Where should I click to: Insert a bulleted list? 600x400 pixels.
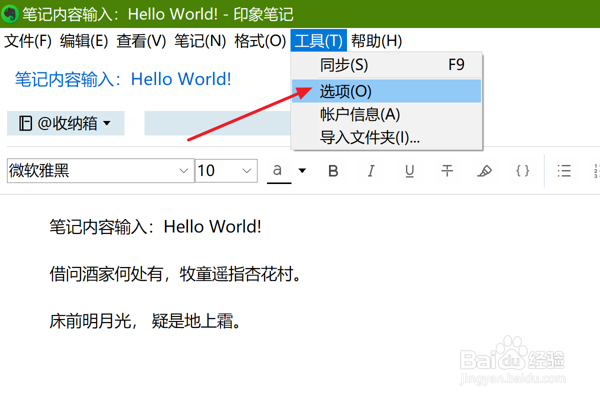[x=564, y=171]
